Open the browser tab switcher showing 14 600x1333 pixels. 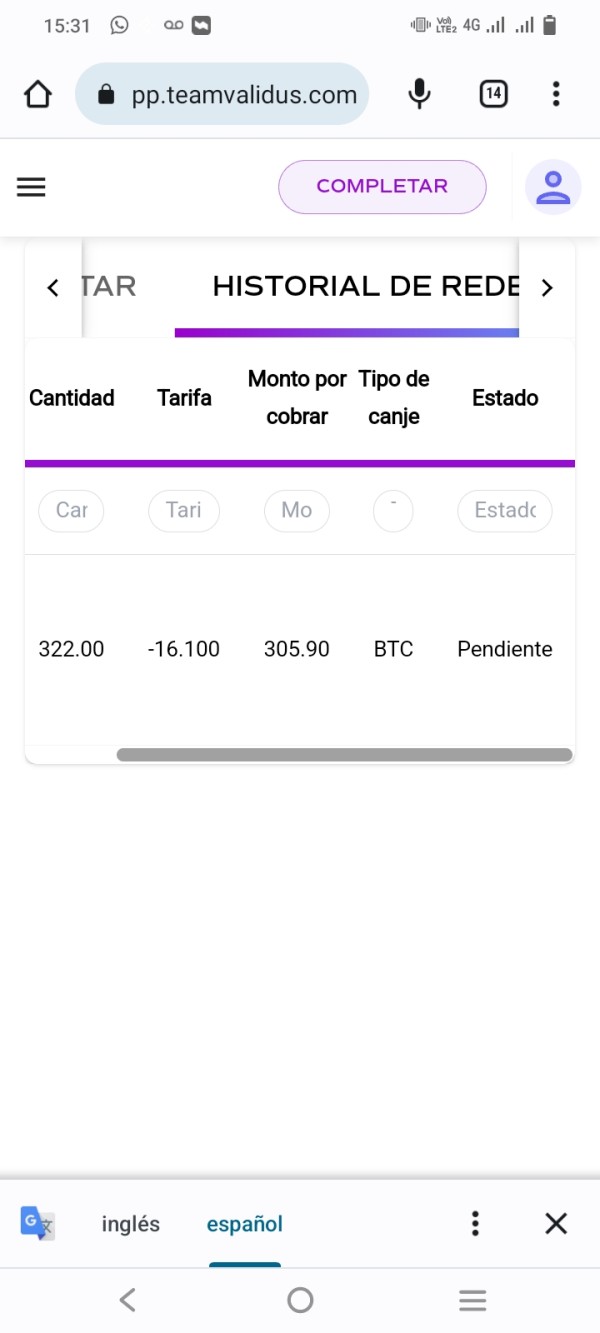pos(493,95)
